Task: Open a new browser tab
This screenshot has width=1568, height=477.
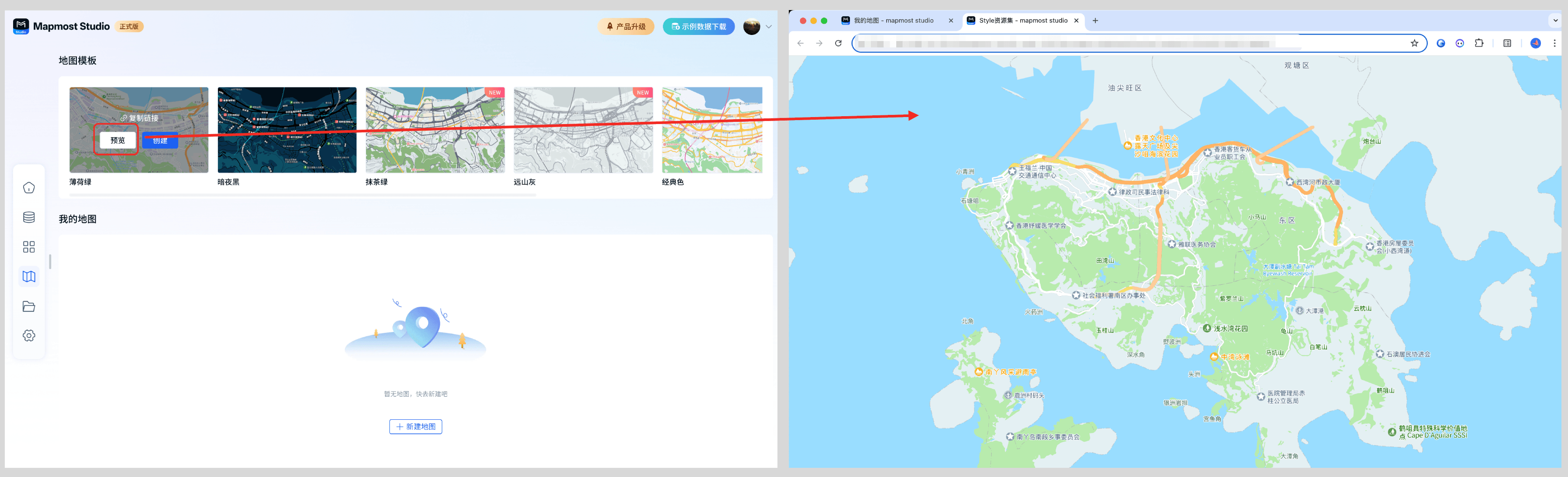Action: (x=1095, y=21)
